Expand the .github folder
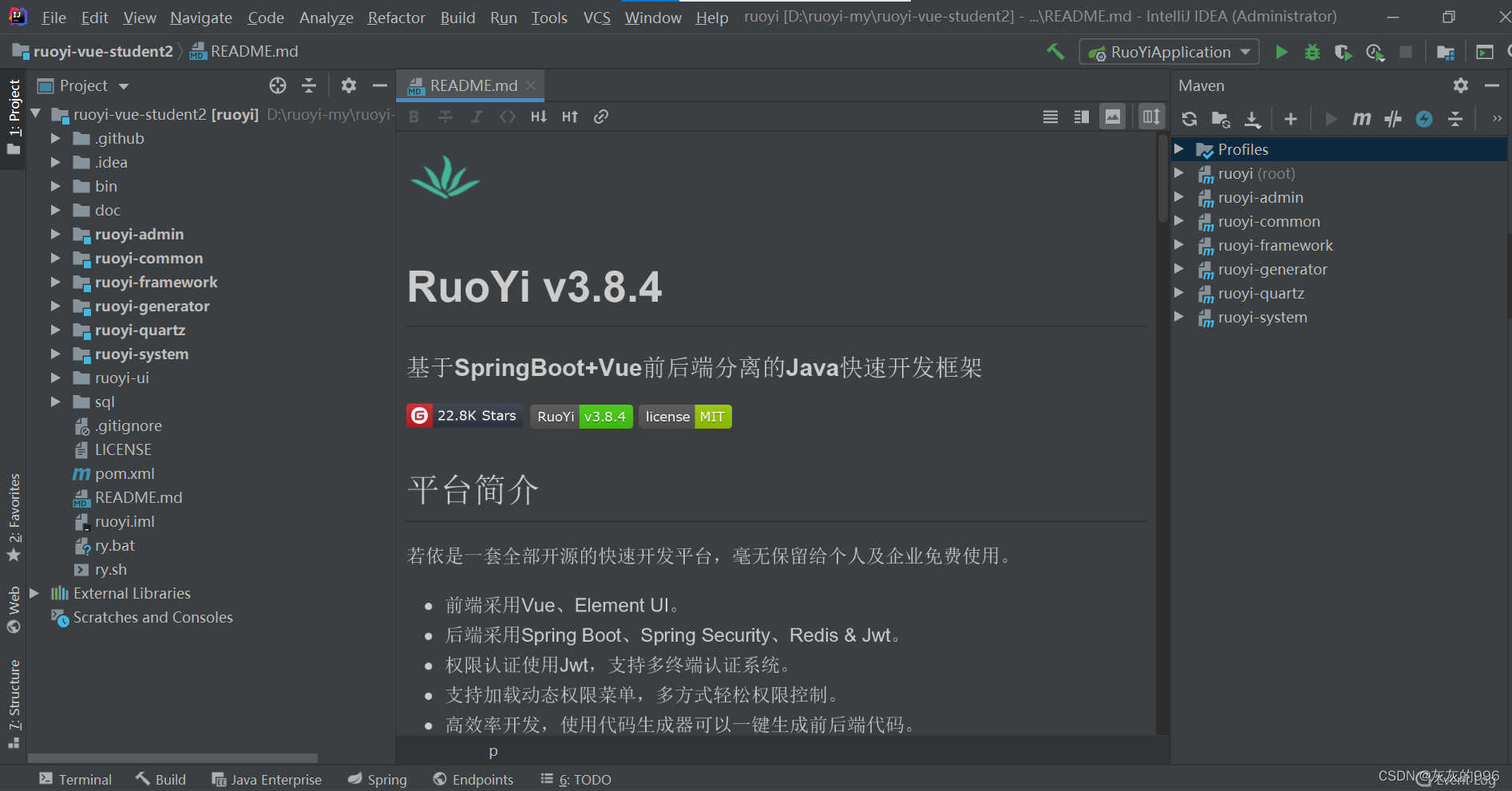 [x=55, y=138]
